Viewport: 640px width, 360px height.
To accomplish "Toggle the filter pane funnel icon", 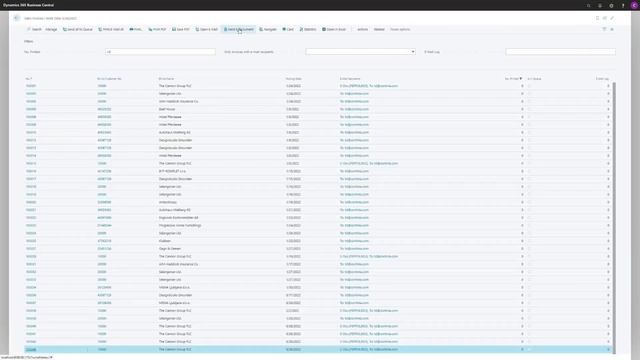I will 604,29.
